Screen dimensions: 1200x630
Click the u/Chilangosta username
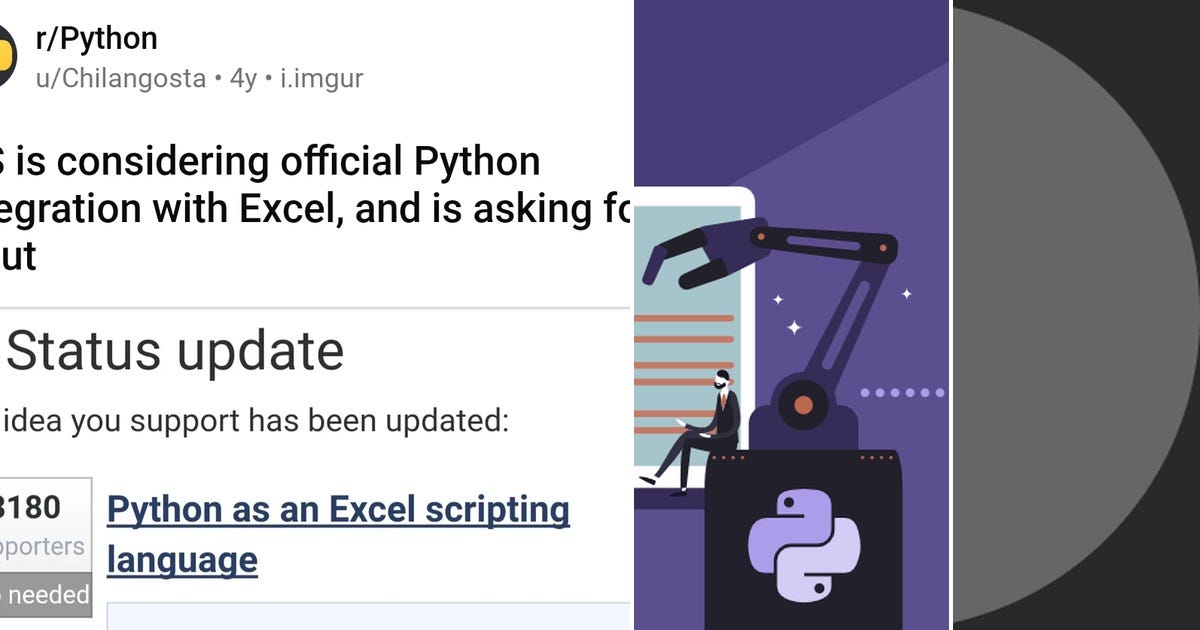pos(120,78)
